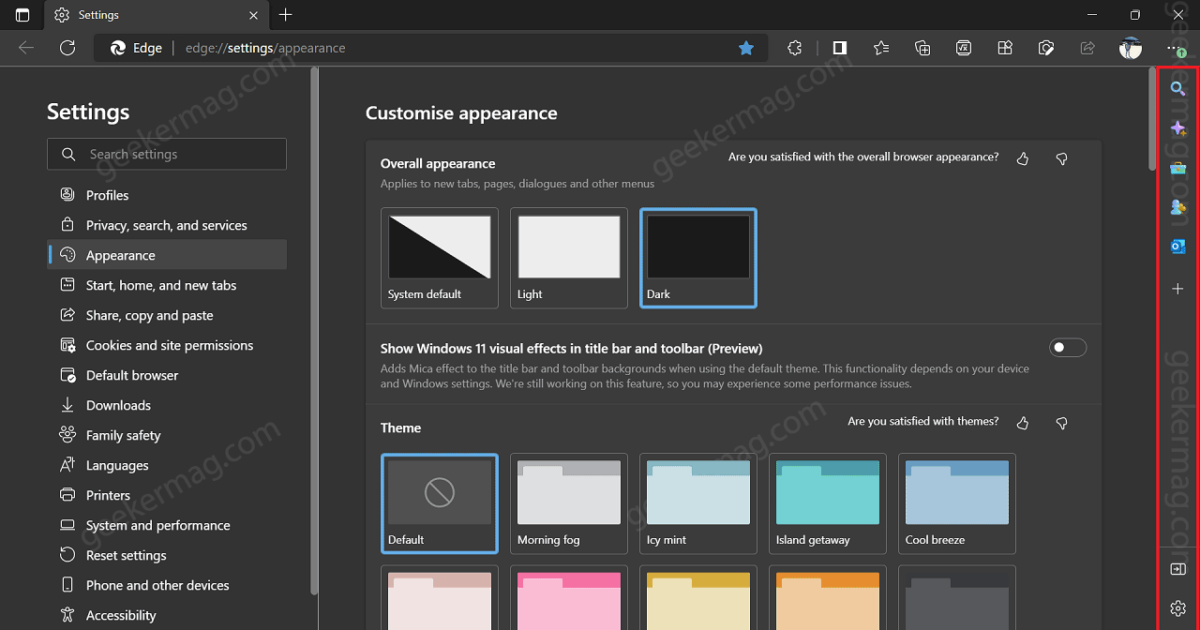
Task: Open the Settings and more ellipsis menu
Action: pos(1175,47)
